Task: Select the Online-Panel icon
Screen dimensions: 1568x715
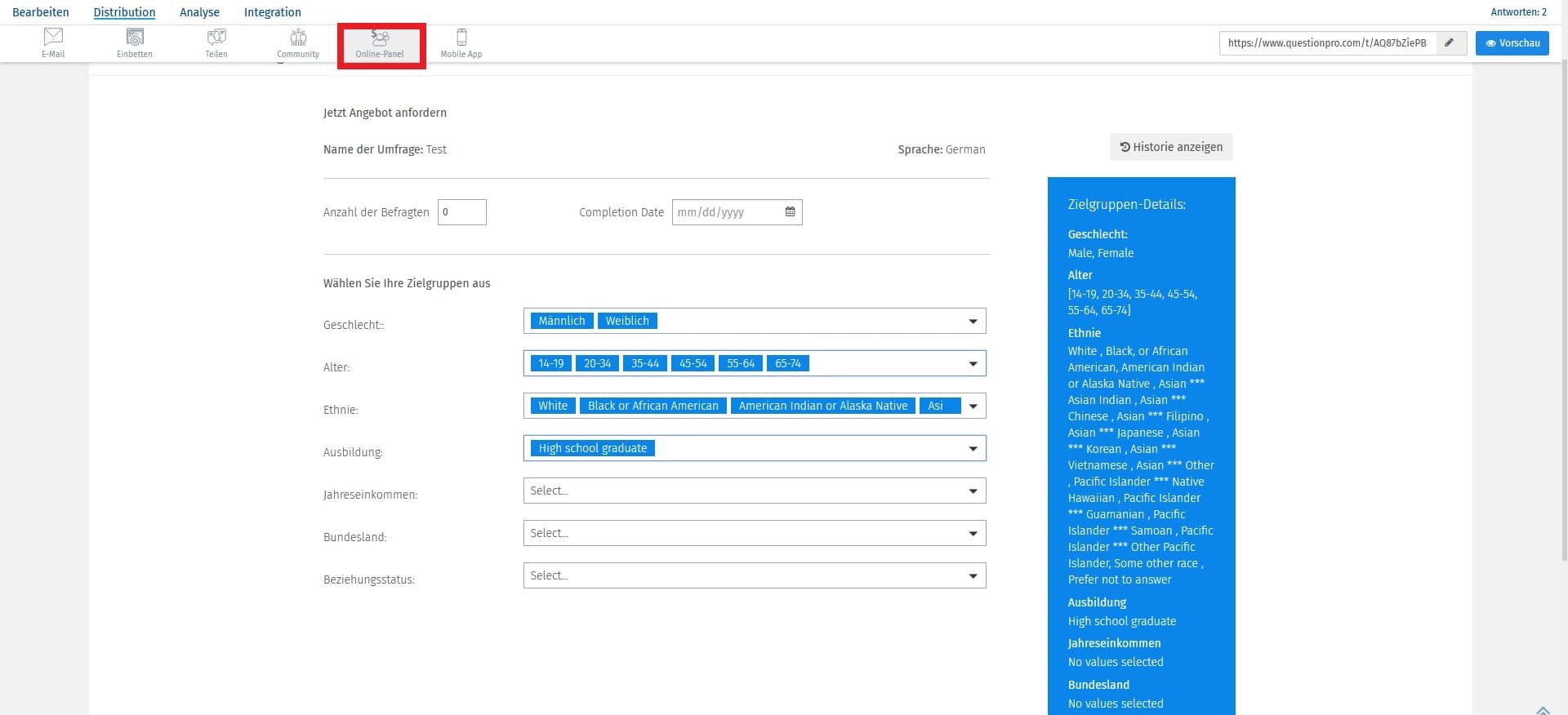Action: pyautogui.click(x=380, y=43)
